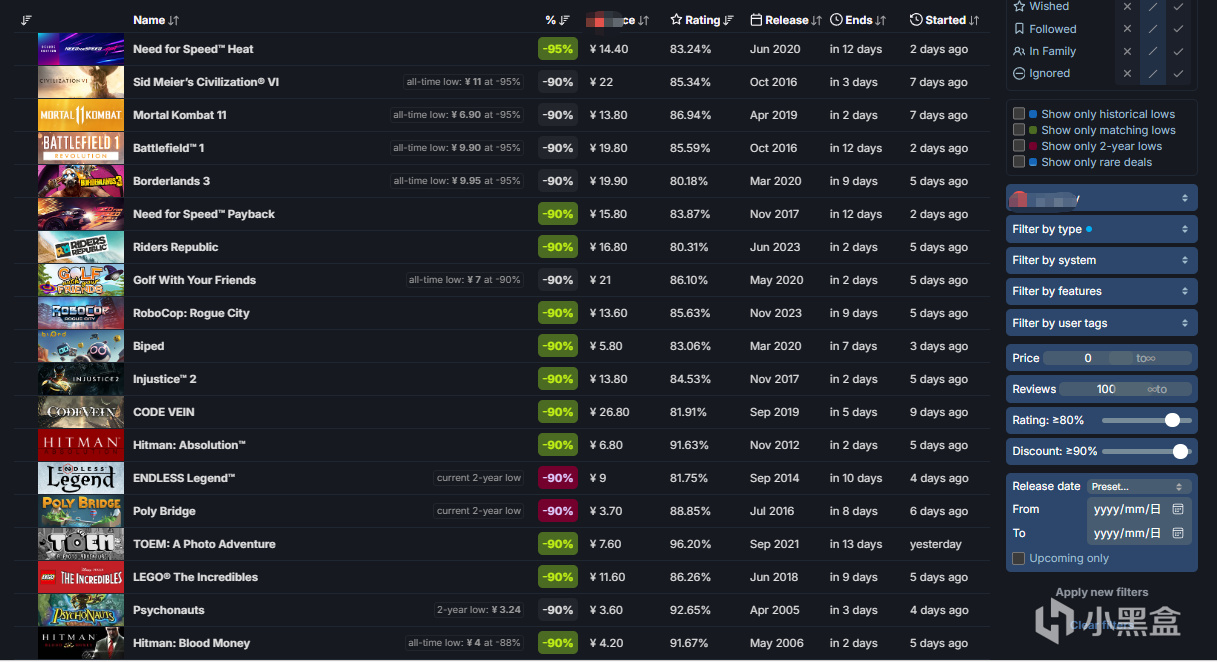The image size is (1217, 662).
Task: Click the Golf With Your Friends thumbnail
Action: click(81, 280)
